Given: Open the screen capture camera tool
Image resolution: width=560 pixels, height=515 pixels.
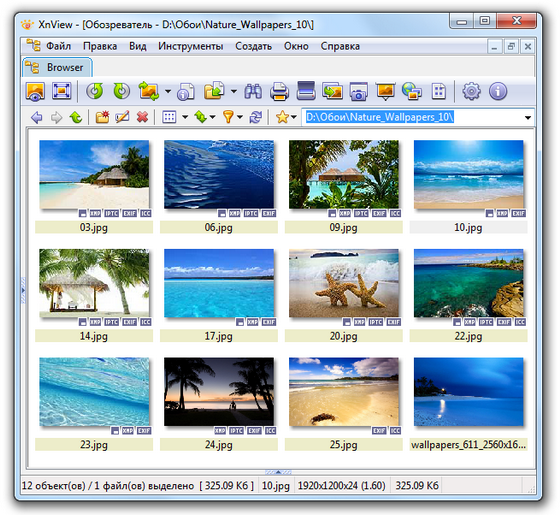Looking at the screenshot, I should point(359,91).
